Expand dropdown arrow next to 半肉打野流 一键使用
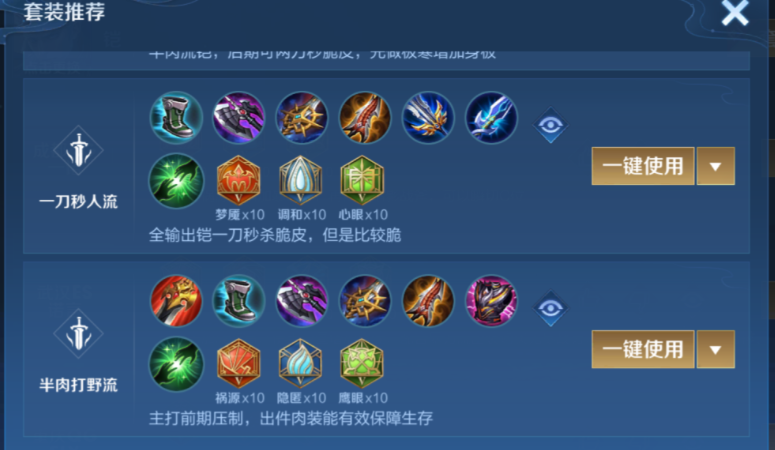This screenshot has height=450, width=775. pos(716,350)
